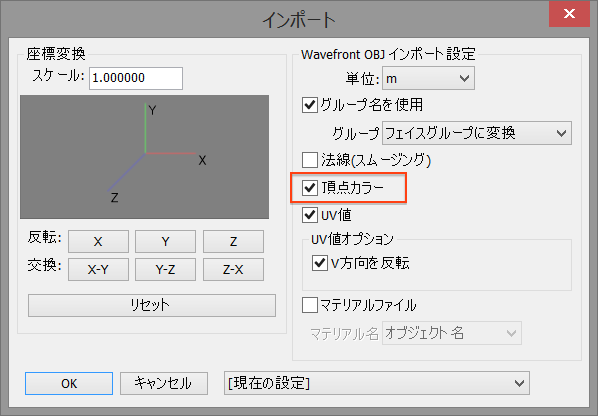Enable the 法線(スムージング) checkbox
Screen dimensions: 598x416
pos(310,160)
